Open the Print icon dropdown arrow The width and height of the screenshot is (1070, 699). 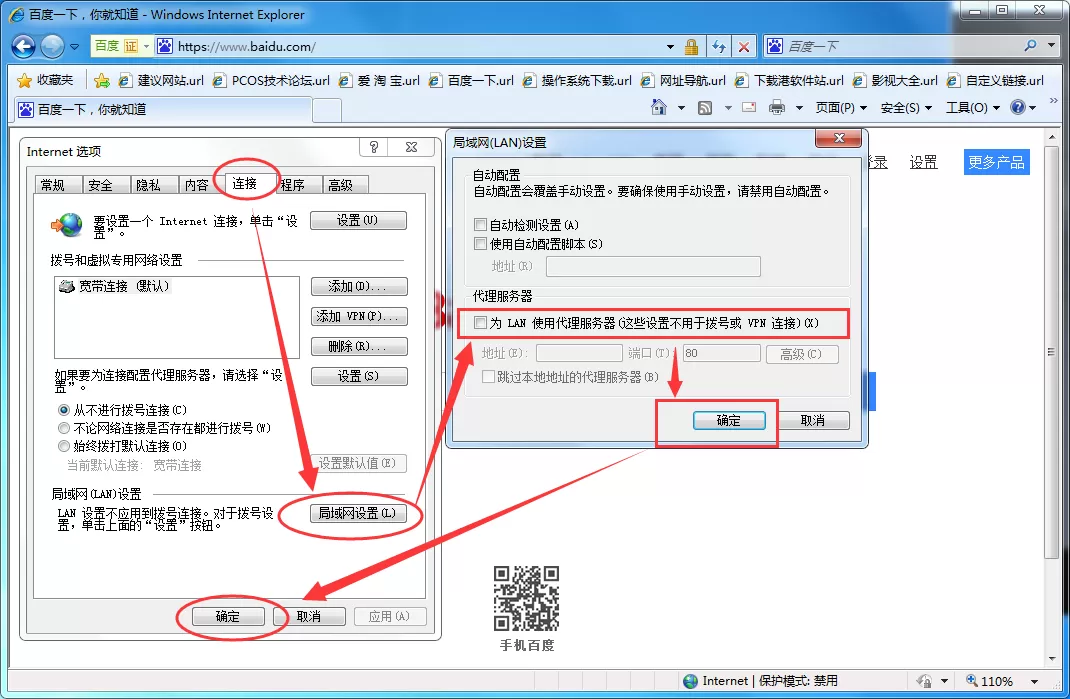point(799,108)
